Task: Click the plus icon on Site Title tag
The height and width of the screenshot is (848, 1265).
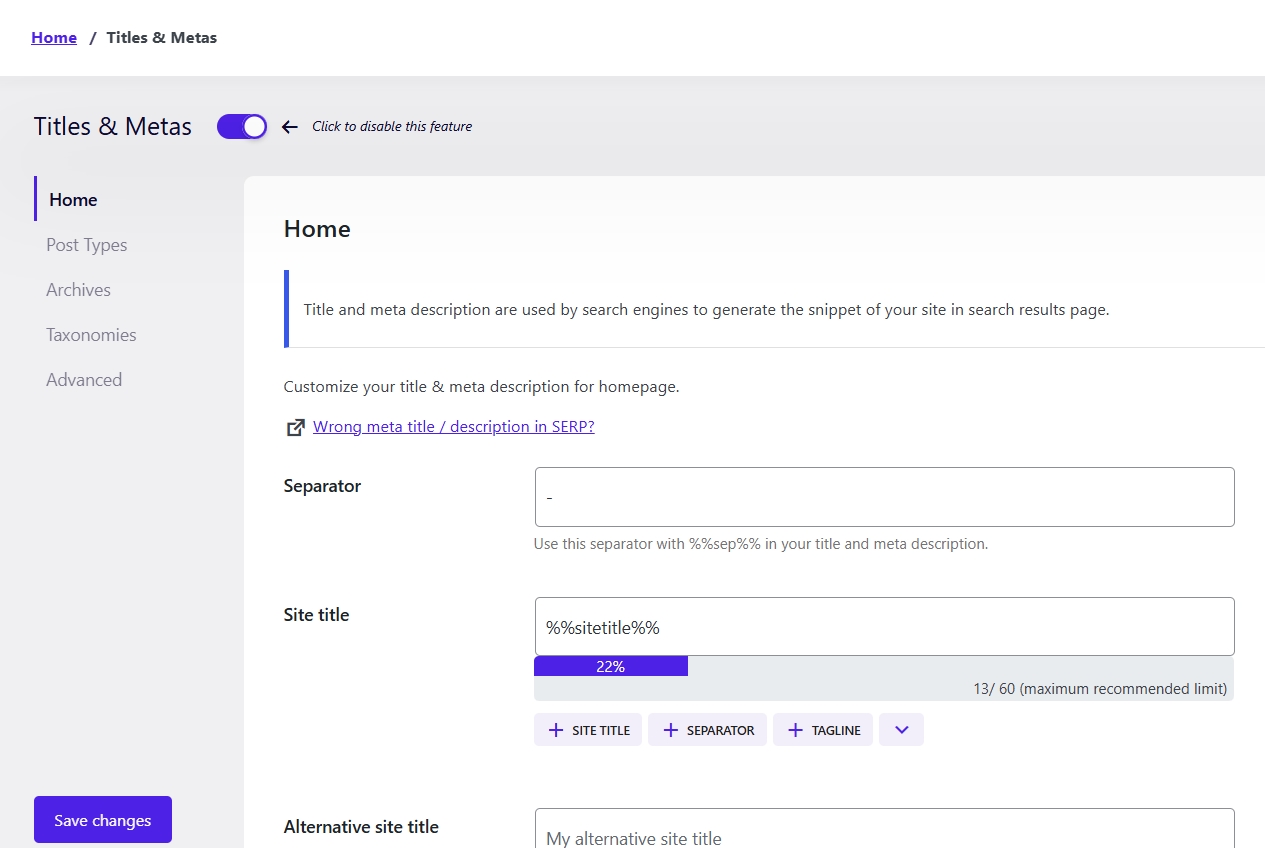Action: click(556, 730)
